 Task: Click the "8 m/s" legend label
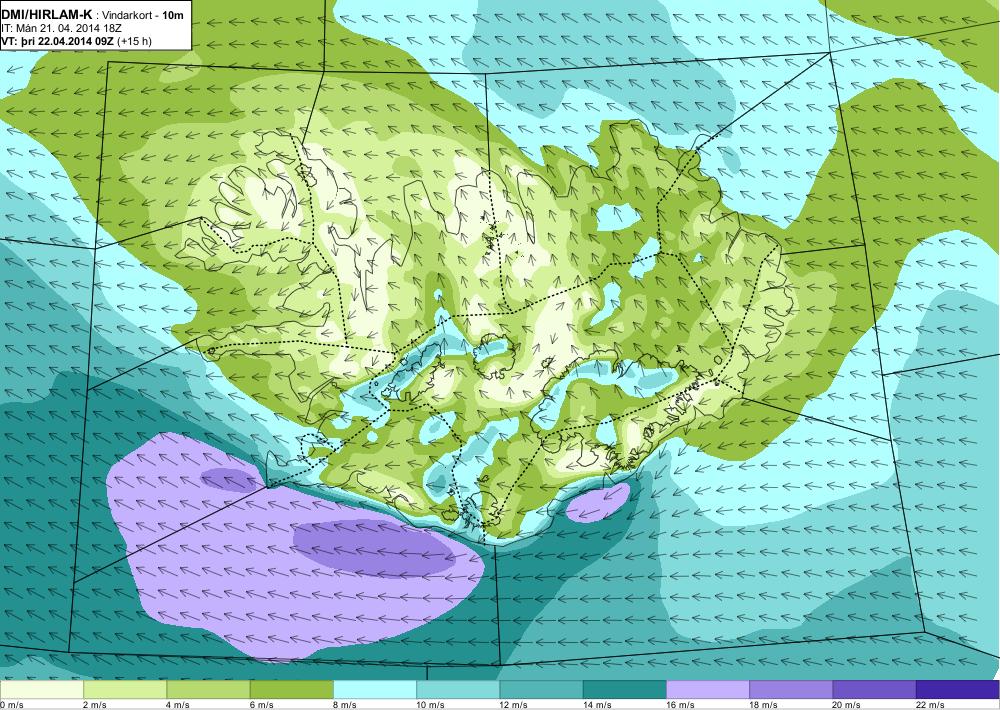345,705
